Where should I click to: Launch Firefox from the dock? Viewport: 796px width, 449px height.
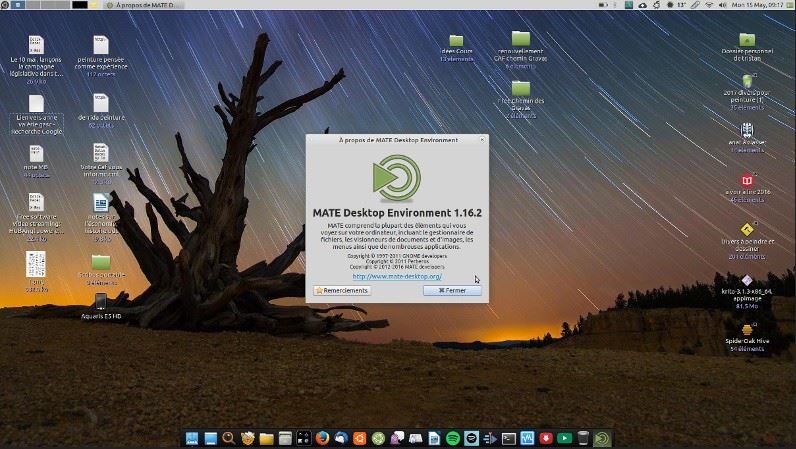click(322, 438)
